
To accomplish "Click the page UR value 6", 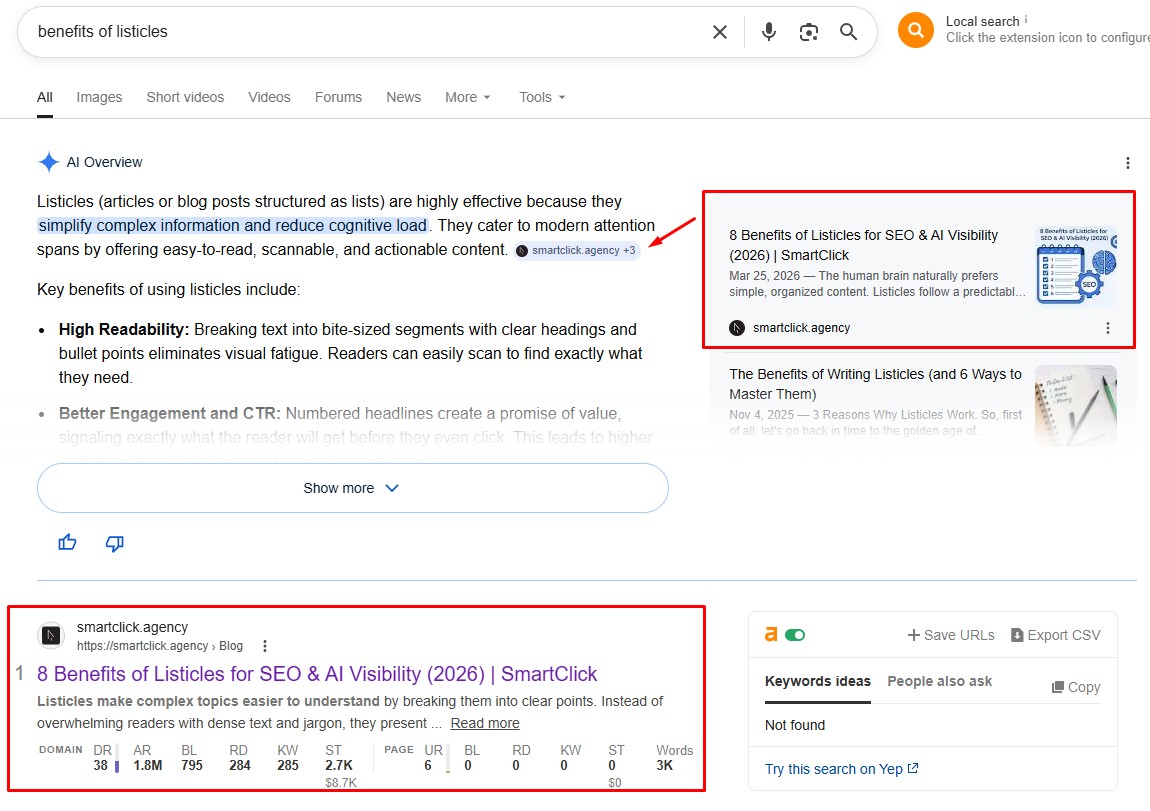I will (428, 766).
